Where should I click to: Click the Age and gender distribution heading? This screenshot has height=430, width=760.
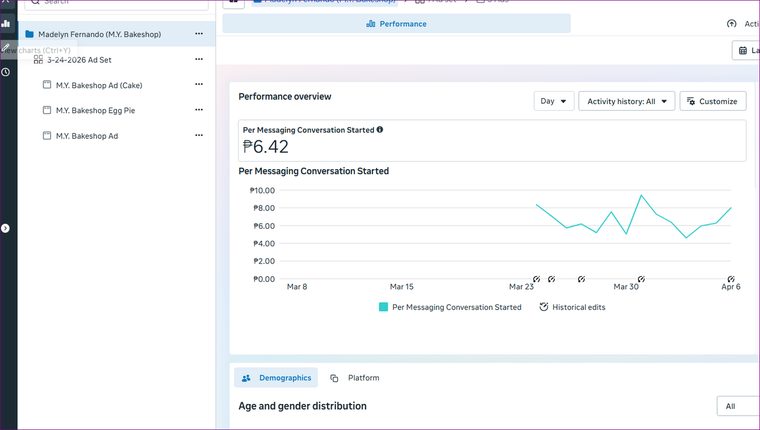tap(302, 406)
